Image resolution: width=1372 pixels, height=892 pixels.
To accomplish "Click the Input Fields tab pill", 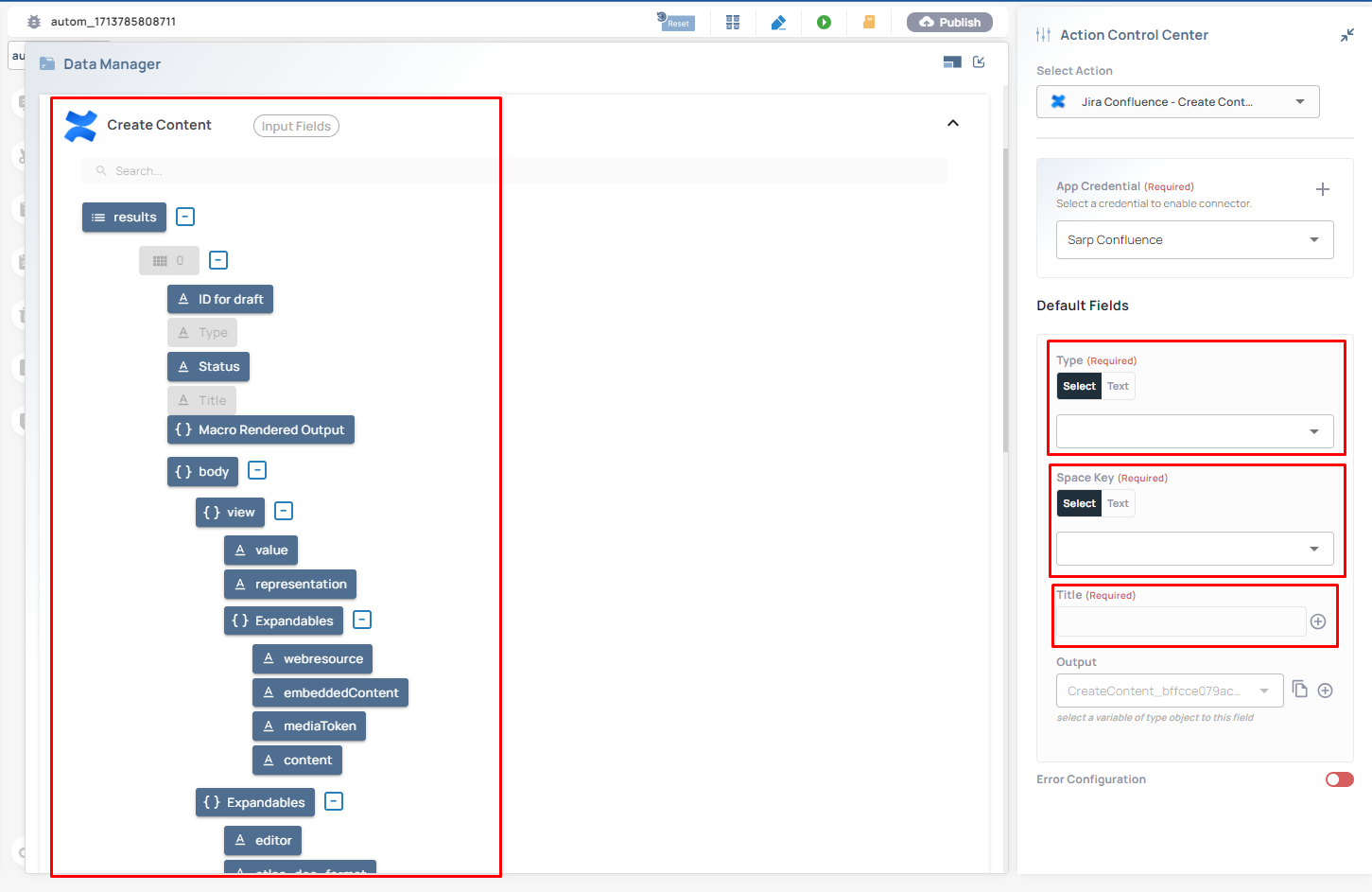I will [296, 126].
